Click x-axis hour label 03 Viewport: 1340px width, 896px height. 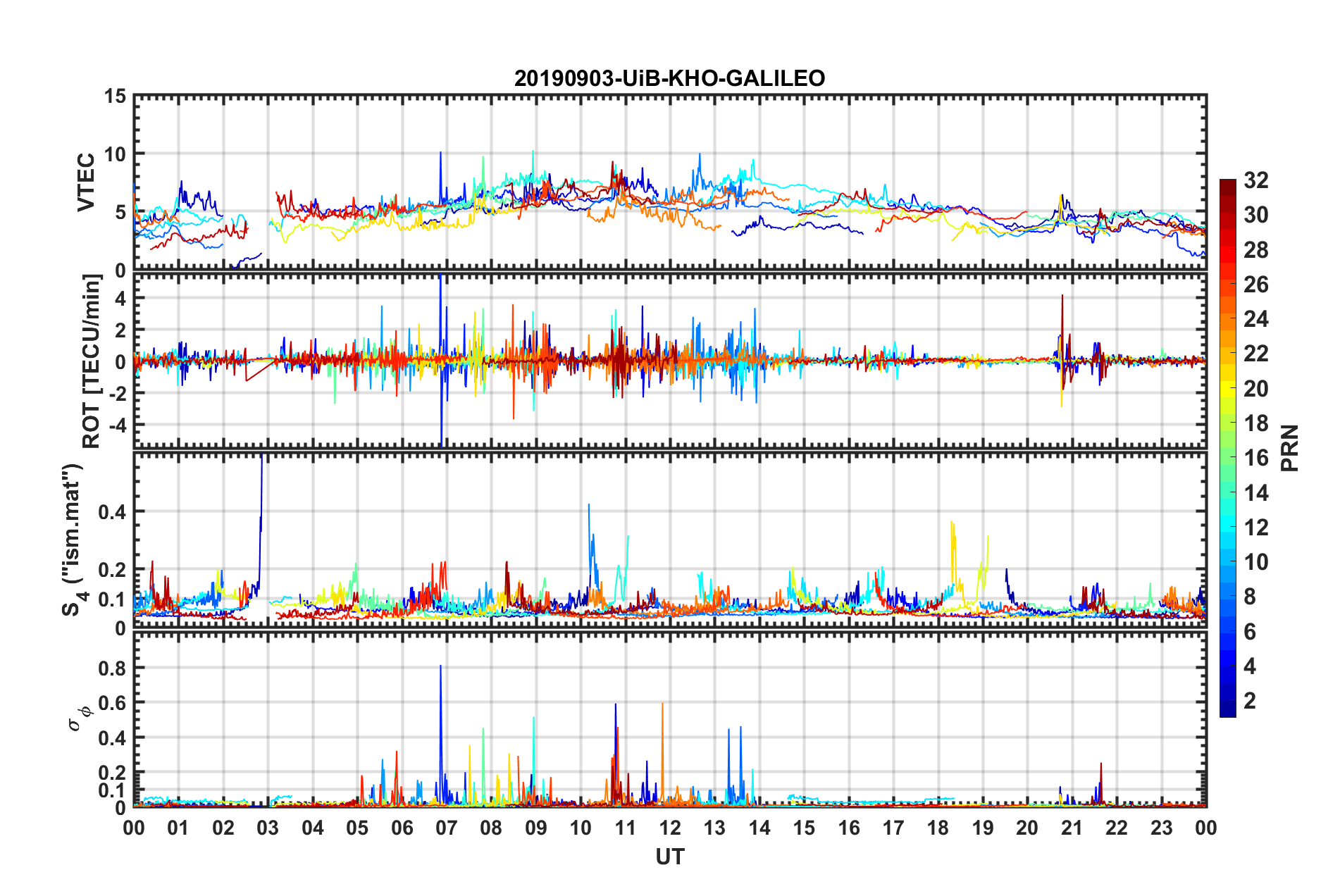[x=268, y=828]
